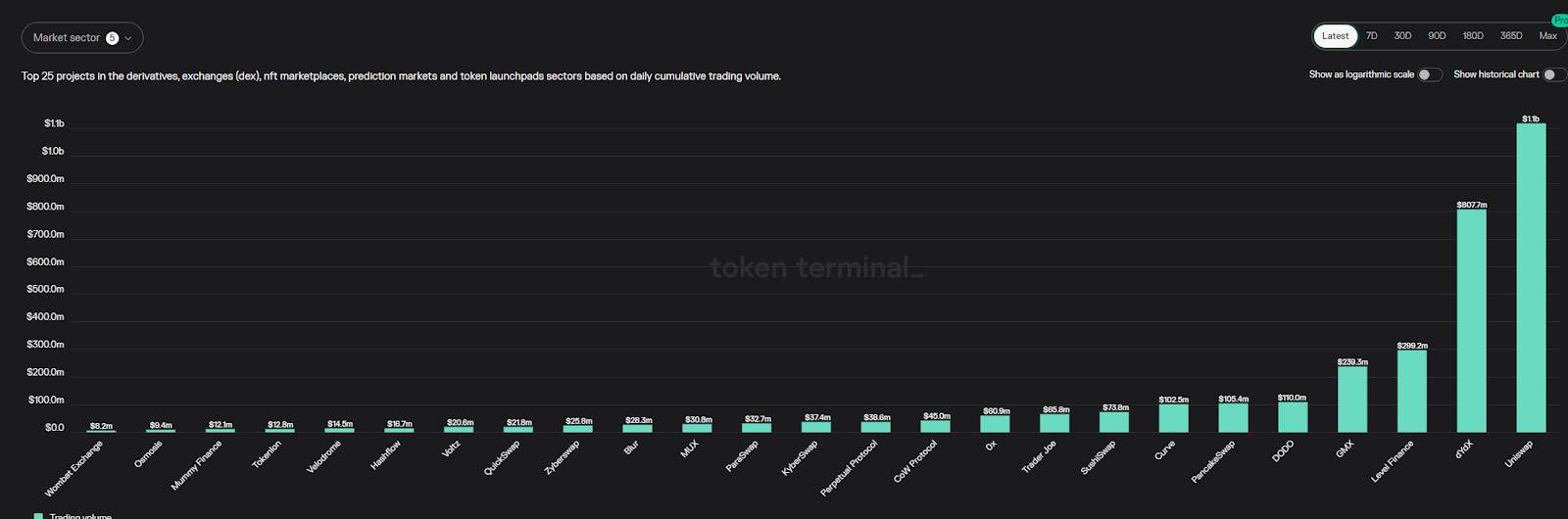Pick the 365D time range
Screen dimensions: 1568x519
[1511, 36]
